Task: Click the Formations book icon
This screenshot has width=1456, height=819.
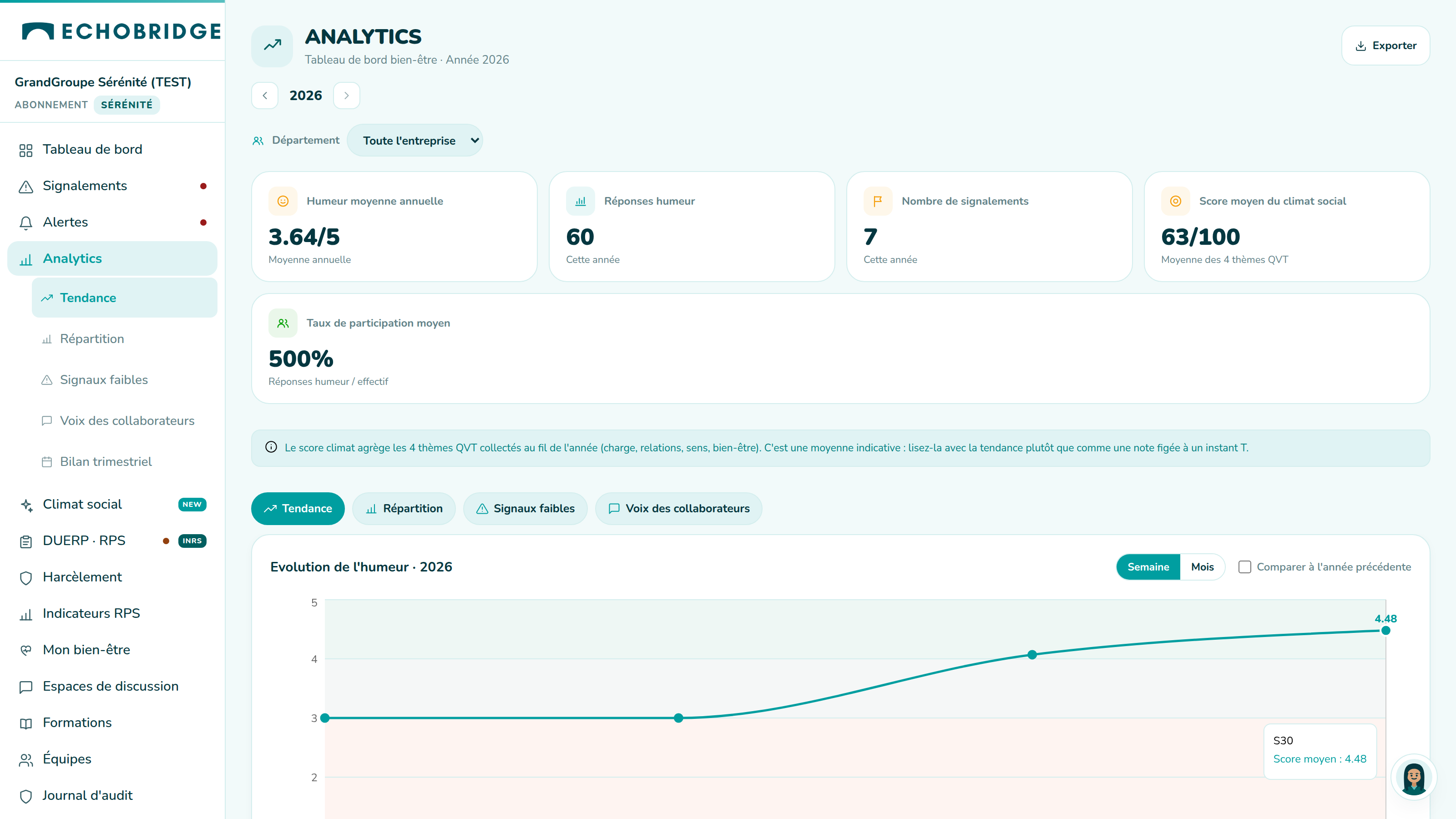Action: [26, 723]
